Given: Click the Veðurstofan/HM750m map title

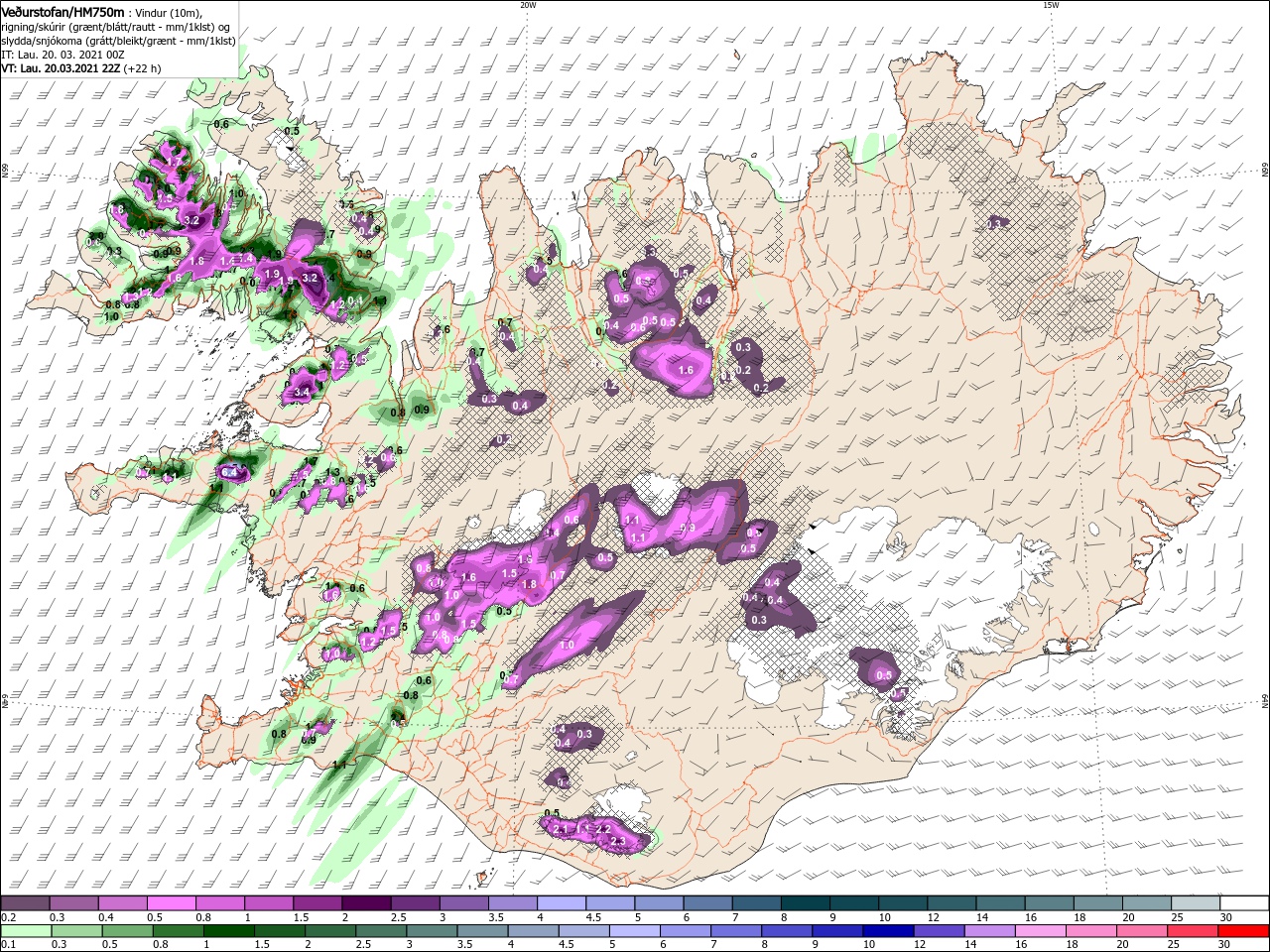Looking at the screenshot, I should tap(63, 11).
